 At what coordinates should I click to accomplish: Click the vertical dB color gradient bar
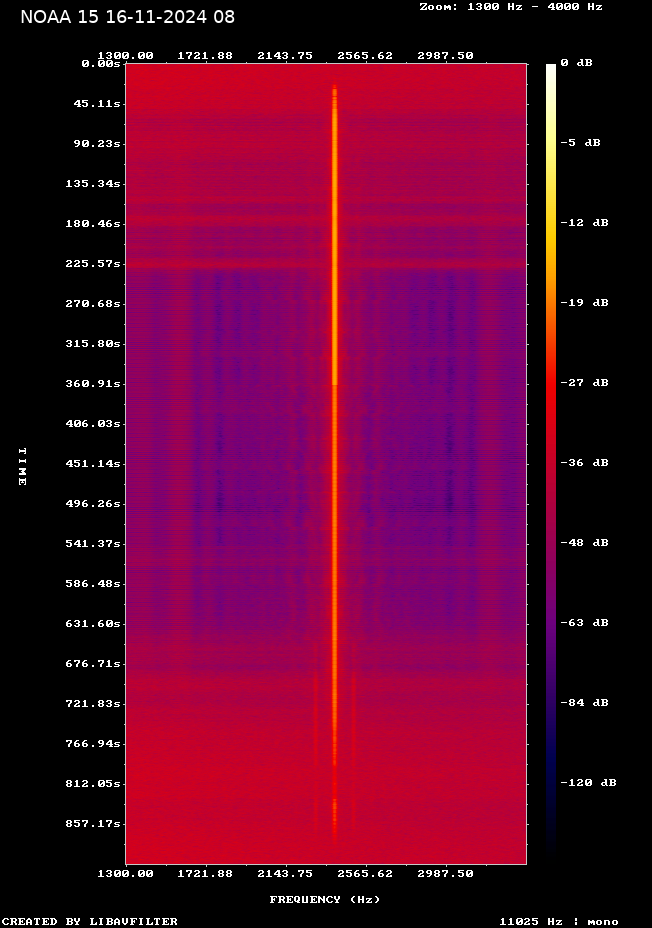[x=551, y=460]
